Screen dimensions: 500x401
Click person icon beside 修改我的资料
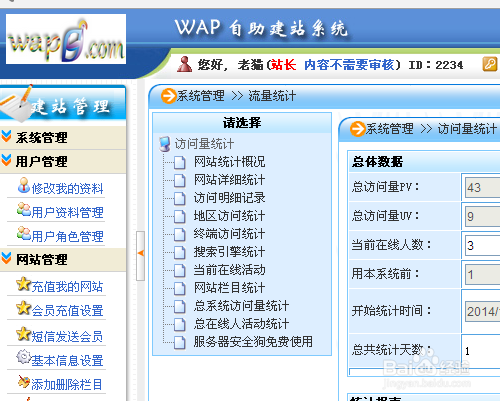point(24,185)
